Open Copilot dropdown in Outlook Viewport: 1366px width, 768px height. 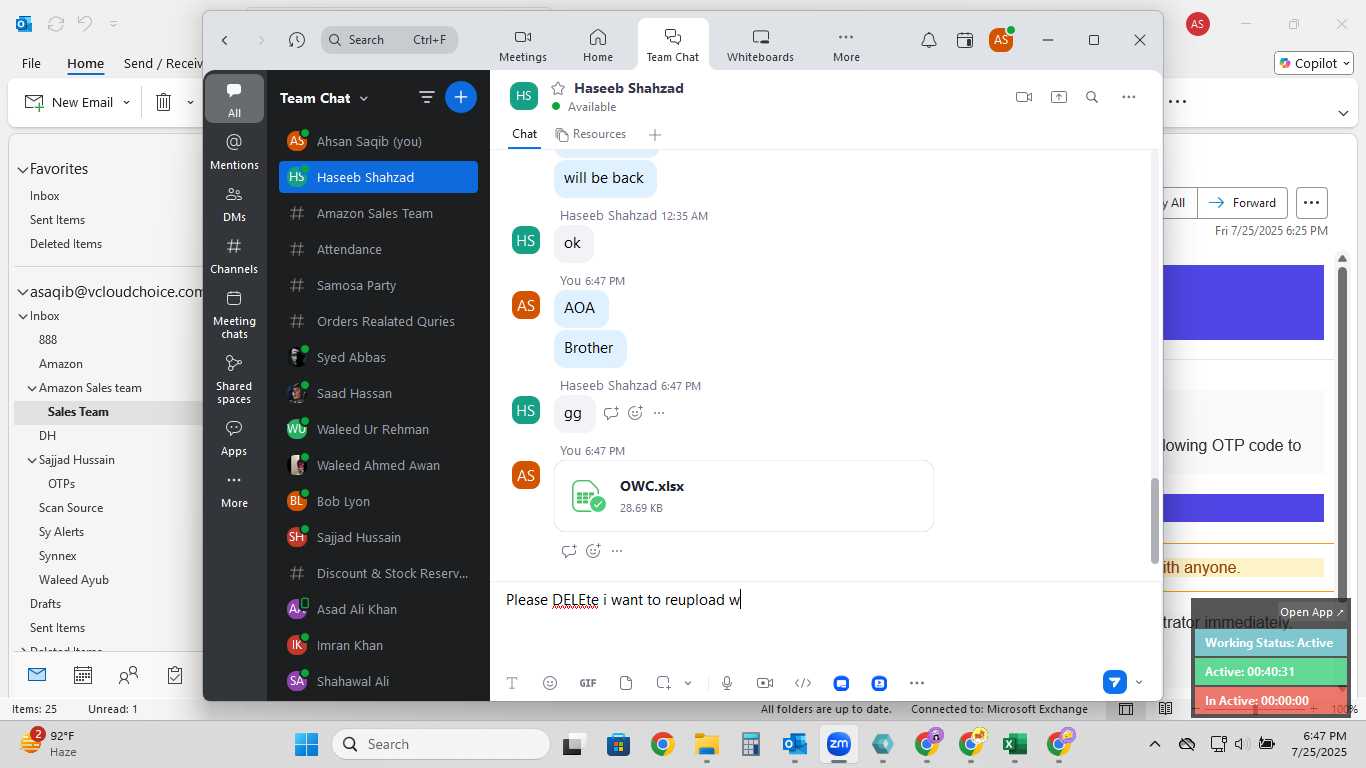1346,63
